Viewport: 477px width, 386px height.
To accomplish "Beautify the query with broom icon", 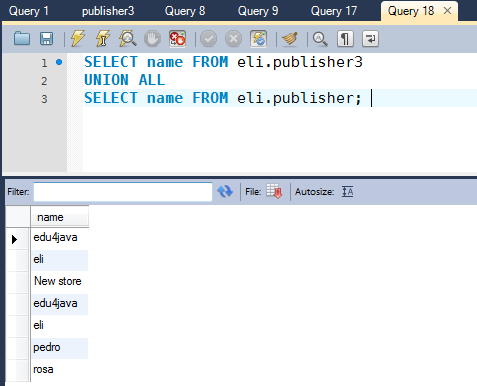I will pyautogui.click(x=290, y=39).
